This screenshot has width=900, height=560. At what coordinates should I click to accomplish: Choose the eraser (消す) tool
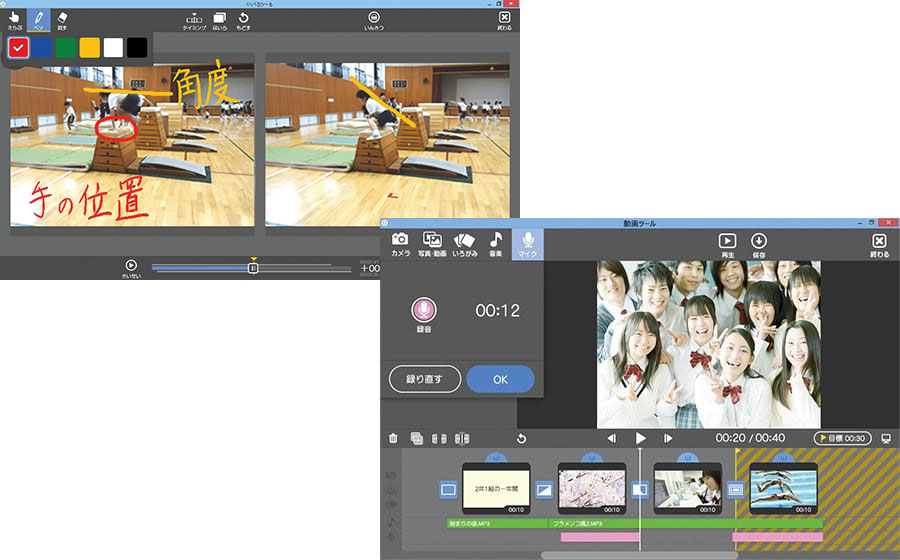tap(62, 19)
